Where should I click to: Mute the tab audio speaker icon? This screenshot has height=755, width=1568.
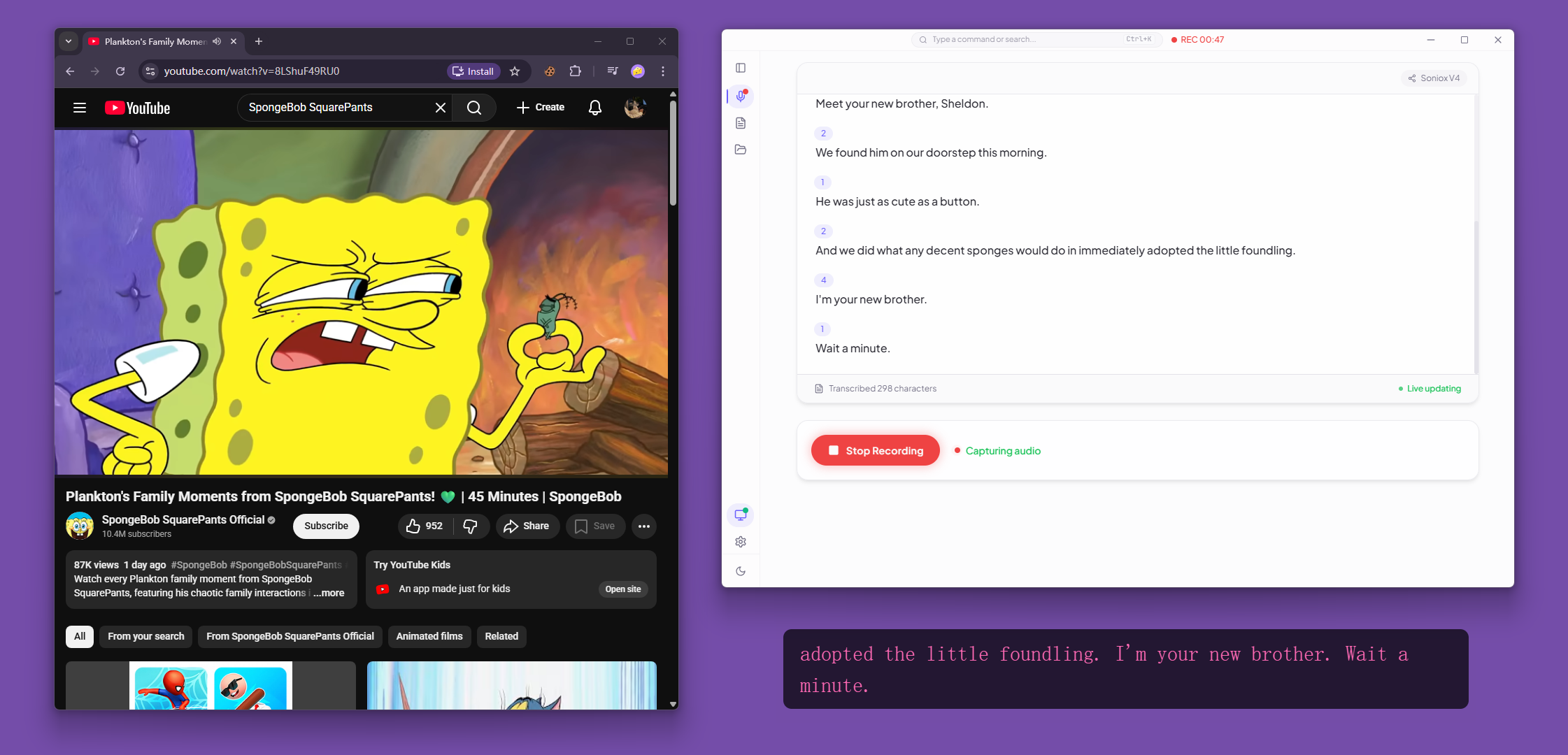coord(217,41)
